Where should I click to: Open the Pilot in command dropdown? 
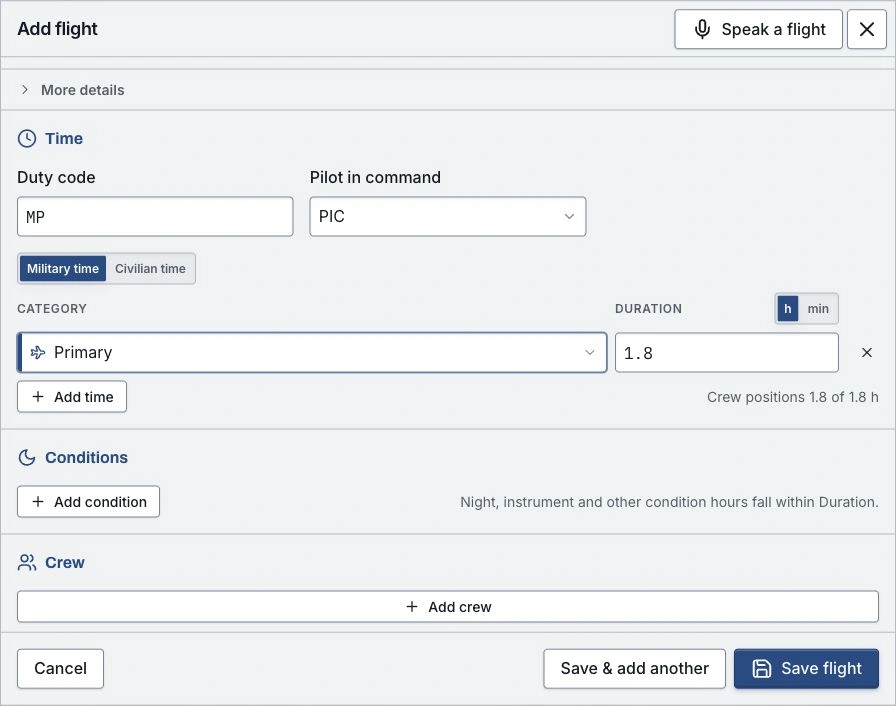[447, 216]
